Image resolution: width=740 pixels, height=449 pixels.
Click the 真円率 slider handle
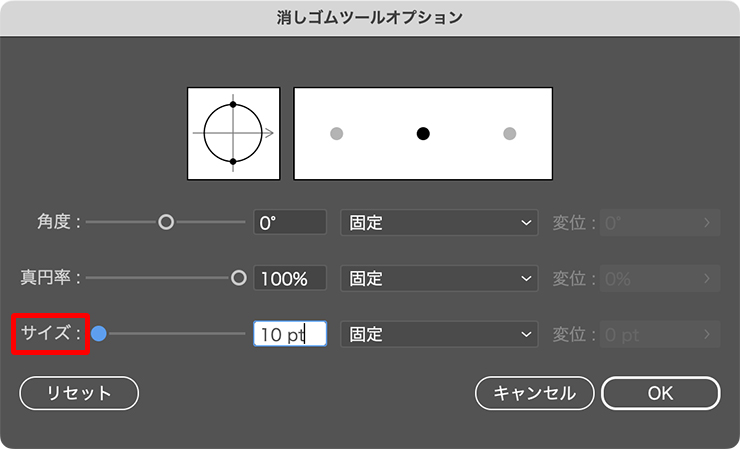tap(238, 278)
